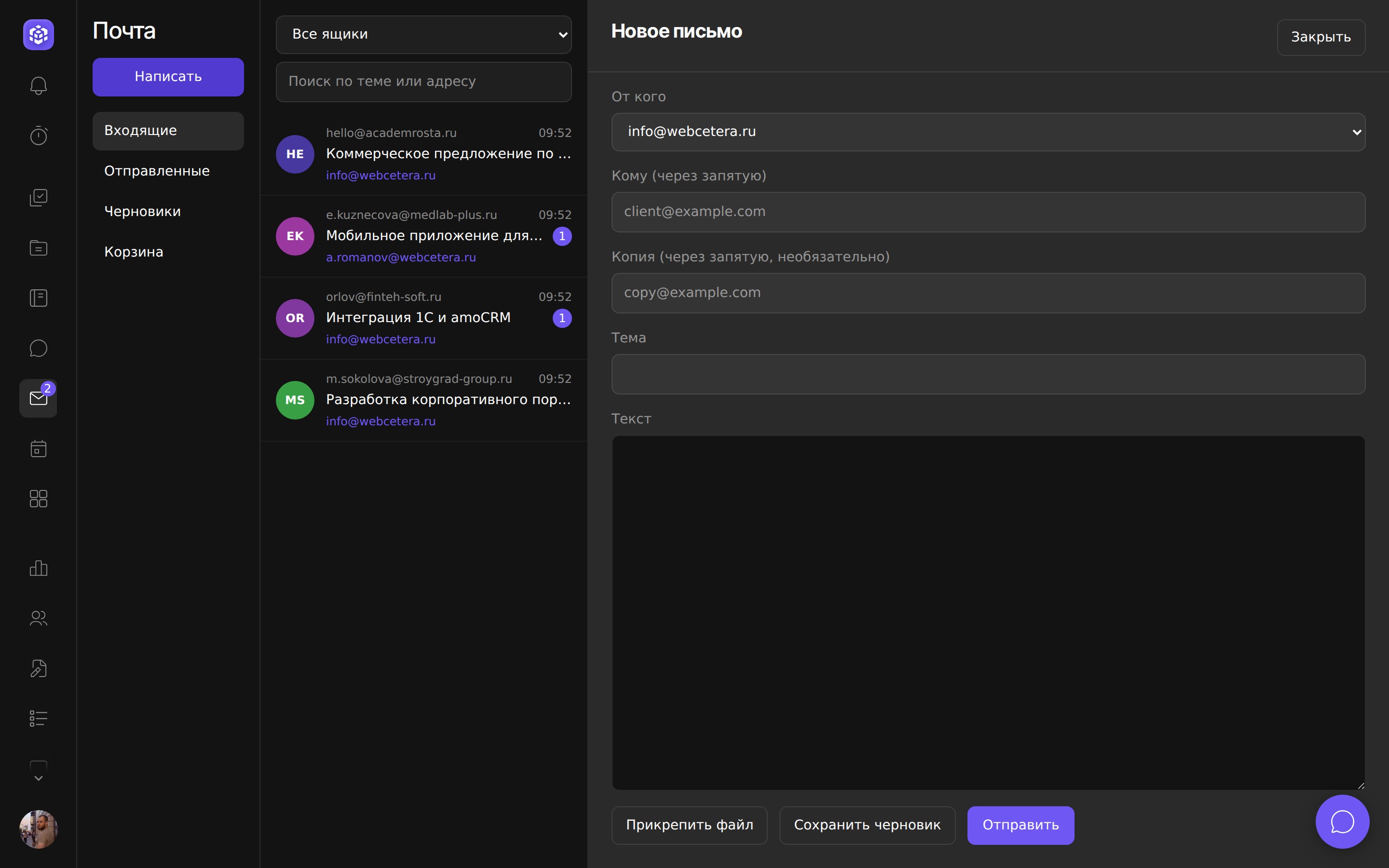Focus the Кому recipient field
This screenshot has width=1389, height=868.
988,212
